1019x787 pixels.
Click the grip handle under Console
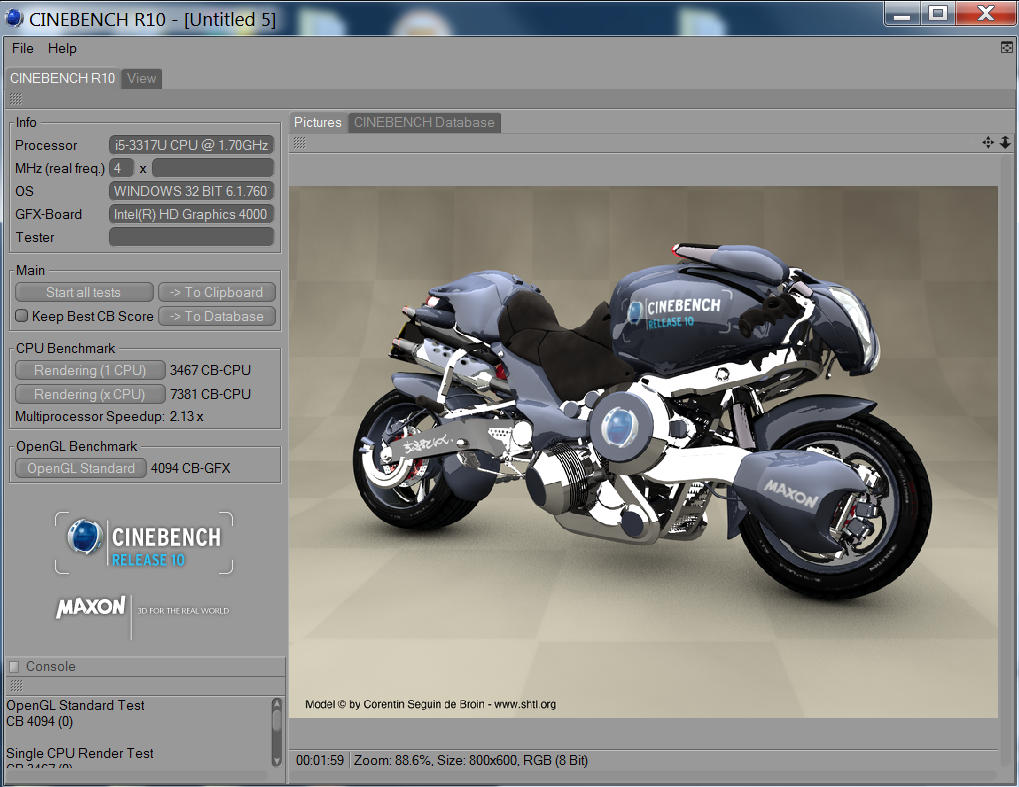pos(16,686)
